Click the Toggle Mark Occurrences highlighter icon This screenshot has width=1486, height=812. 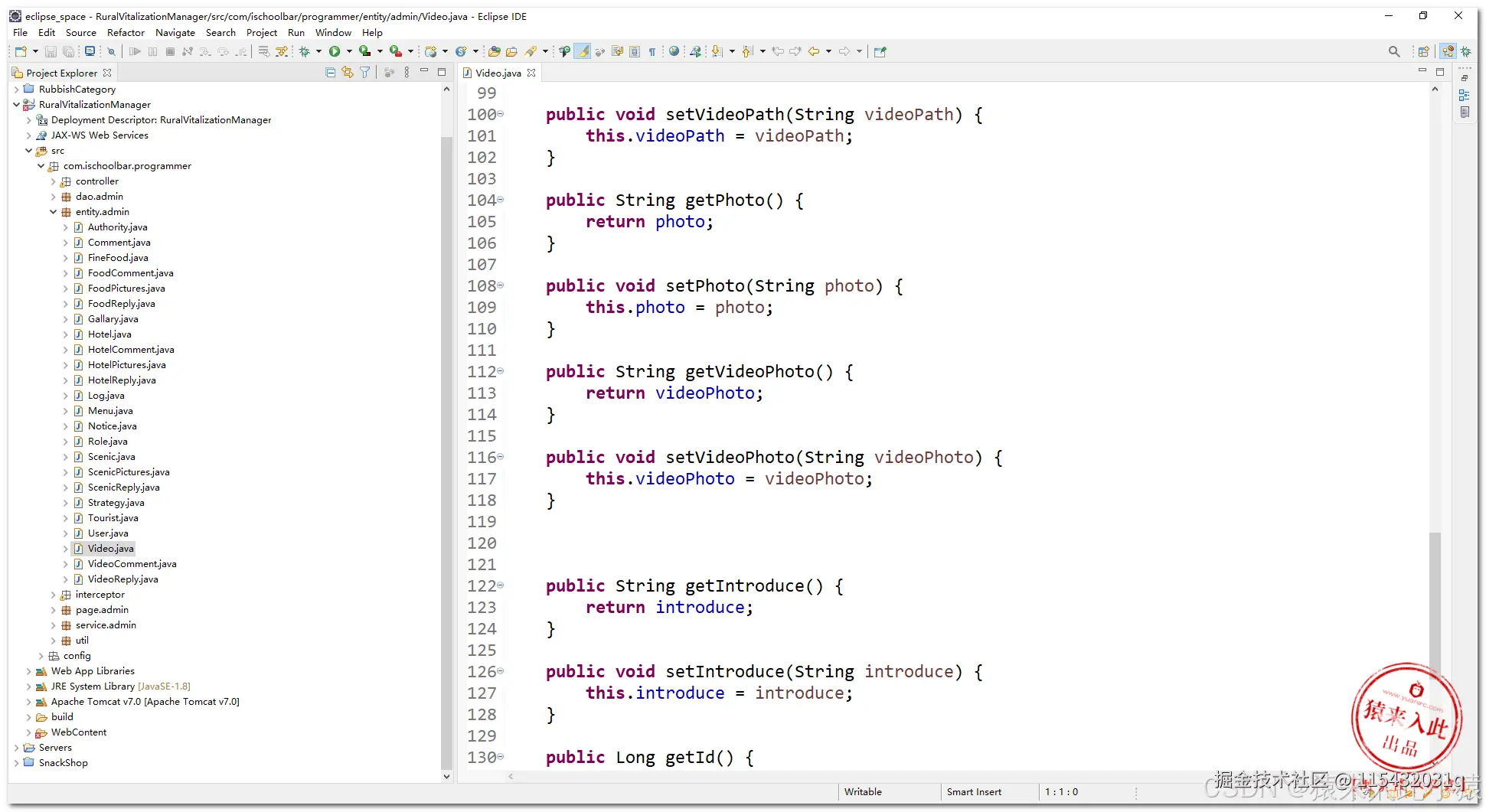point(583,51)
